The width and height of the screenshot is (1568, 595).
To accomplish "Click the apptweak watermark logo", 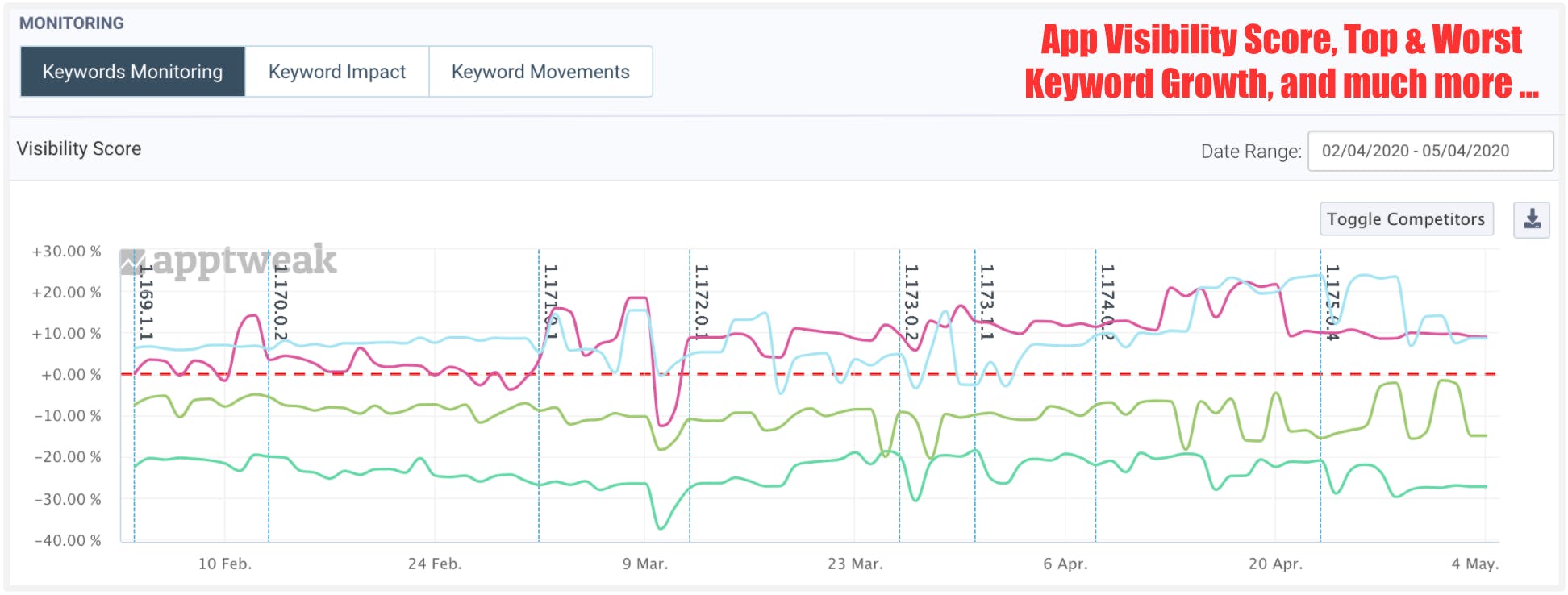I will pos(229,260).
